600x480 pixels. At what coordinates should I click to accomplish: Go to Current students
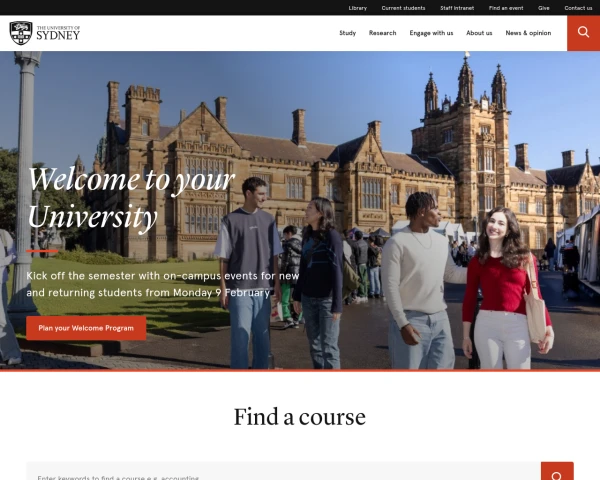(x=403, y=8)
